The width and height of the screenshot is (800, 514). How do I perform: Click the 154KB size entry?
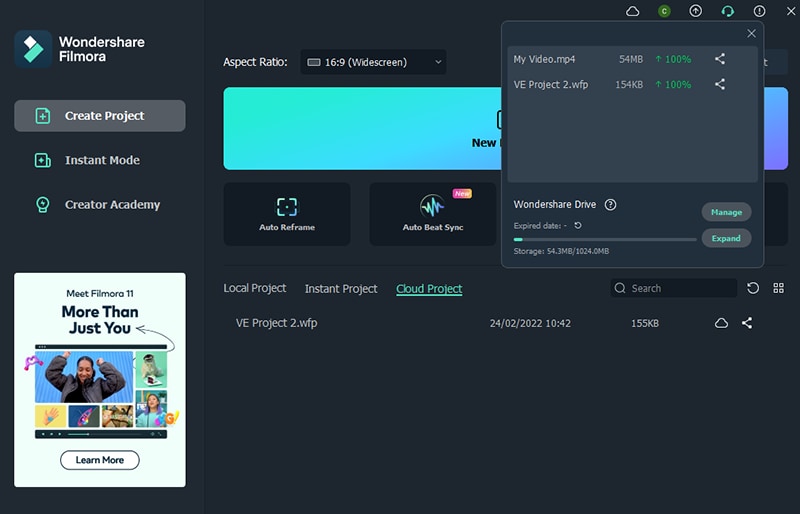(629, 85)
